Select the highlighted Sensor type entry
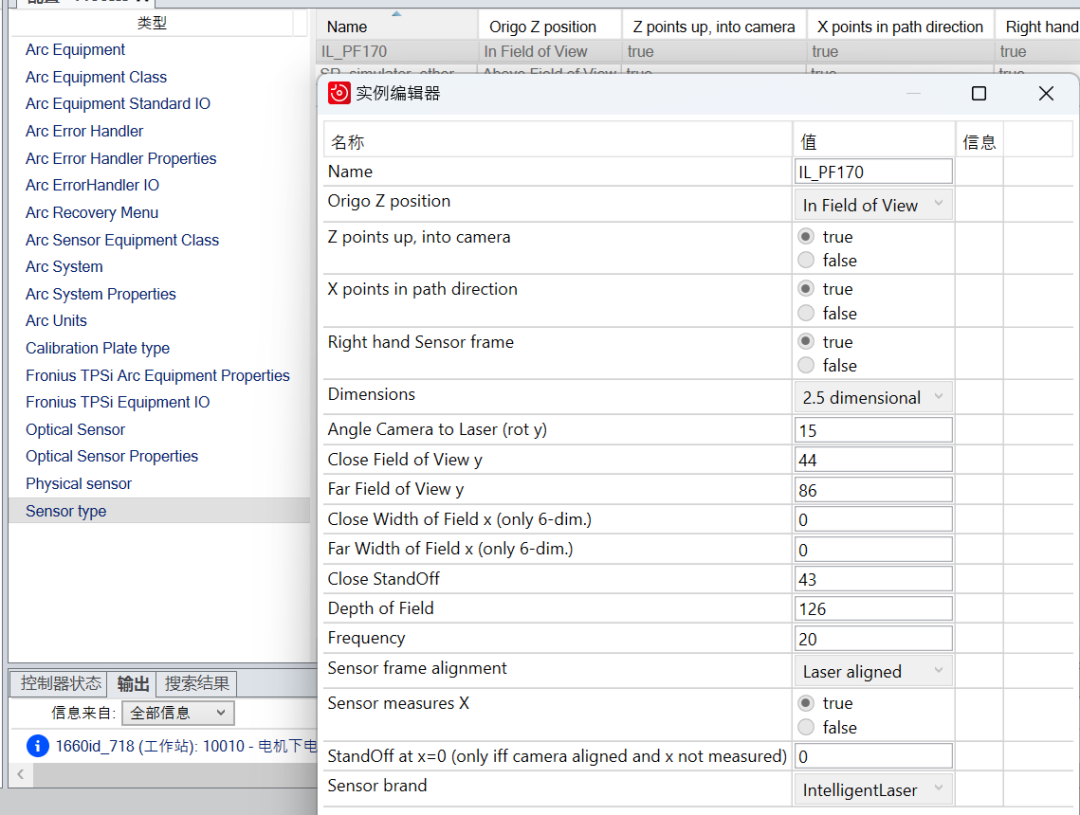The image size is (1080, 815). (x=159, y=511)
